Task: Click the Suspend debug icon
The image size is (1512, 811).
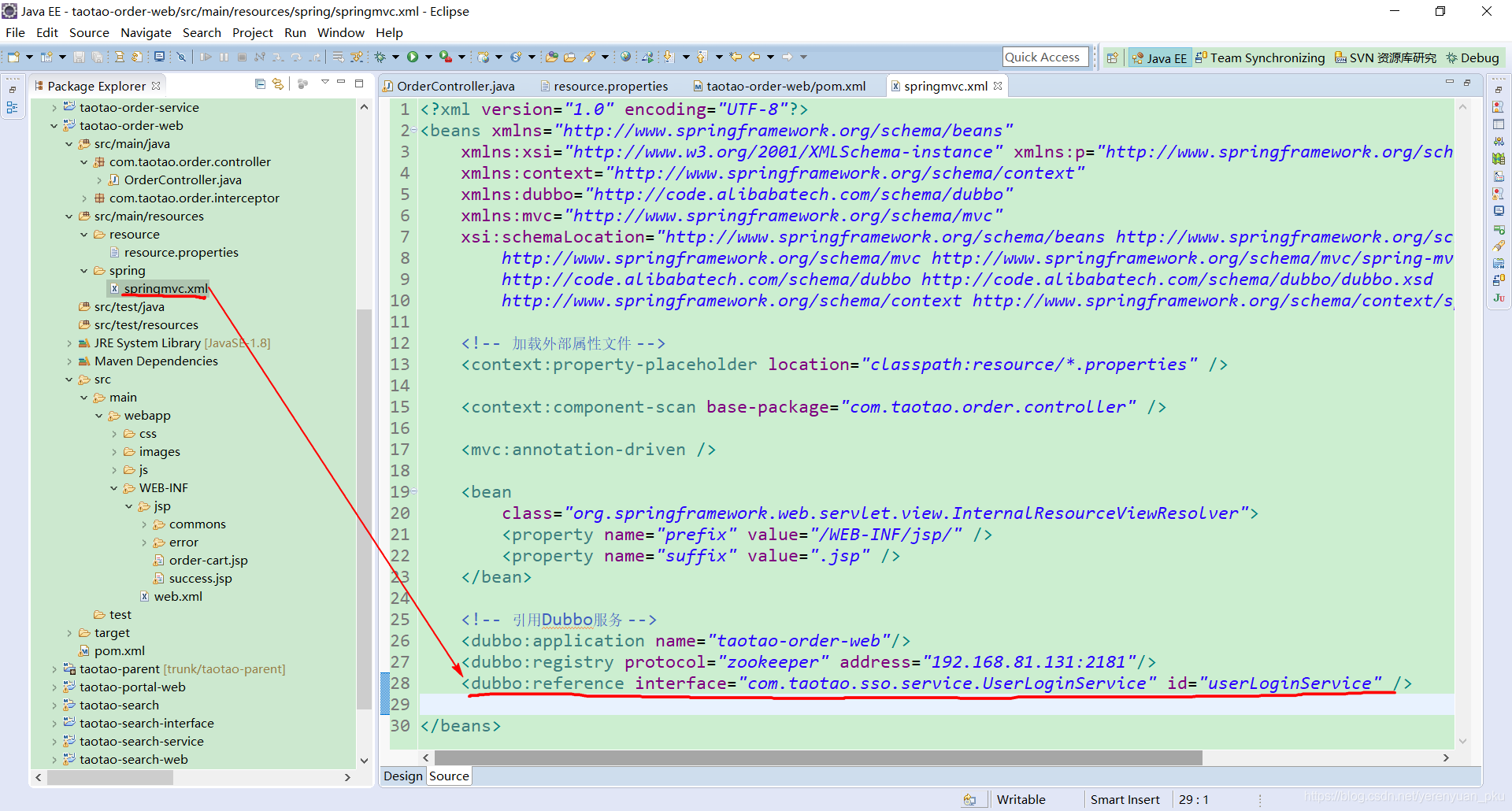Action: pos(224,57)
